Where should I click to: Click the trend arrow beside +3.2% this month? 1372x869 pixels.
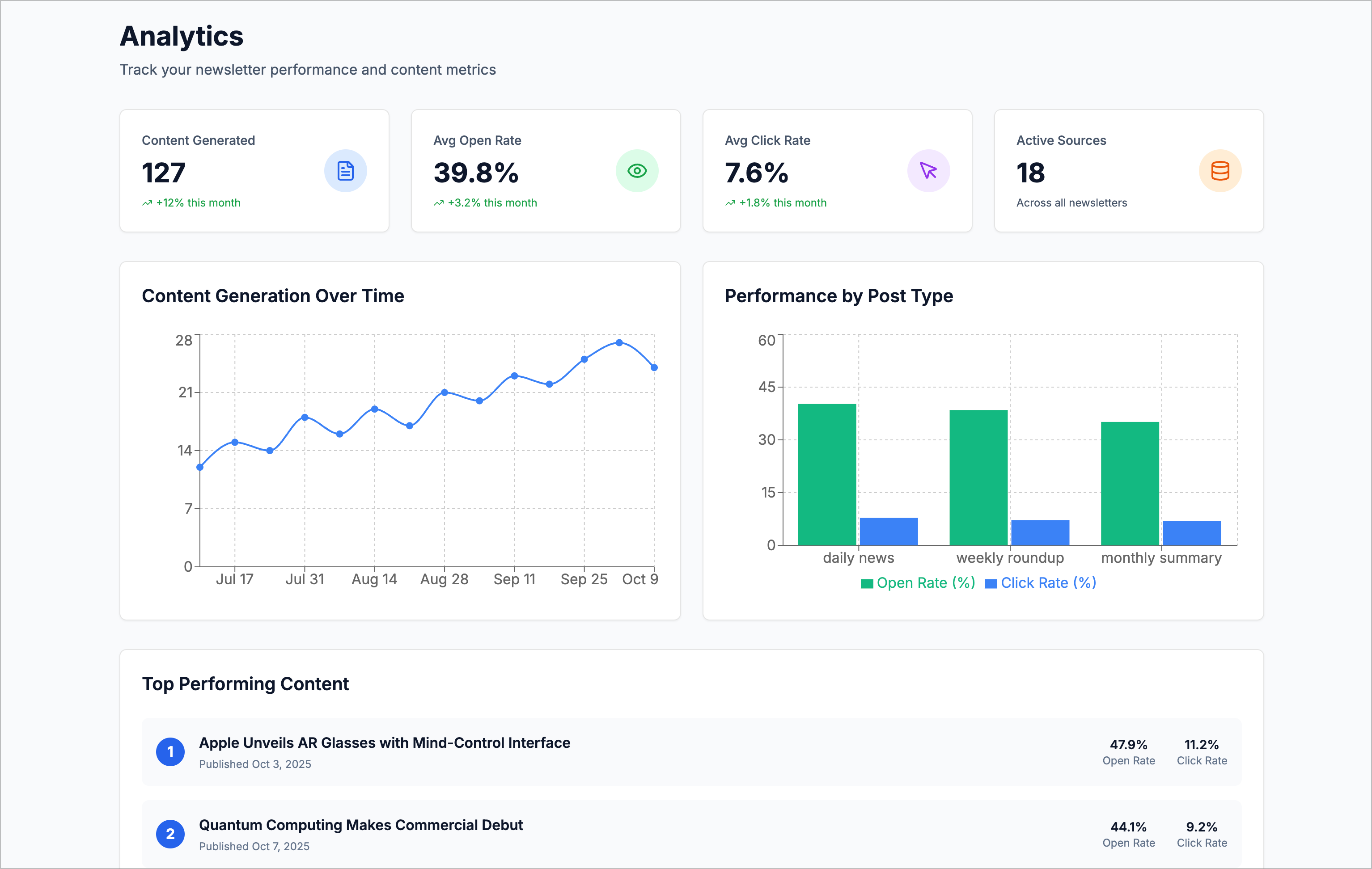point(438,203)
